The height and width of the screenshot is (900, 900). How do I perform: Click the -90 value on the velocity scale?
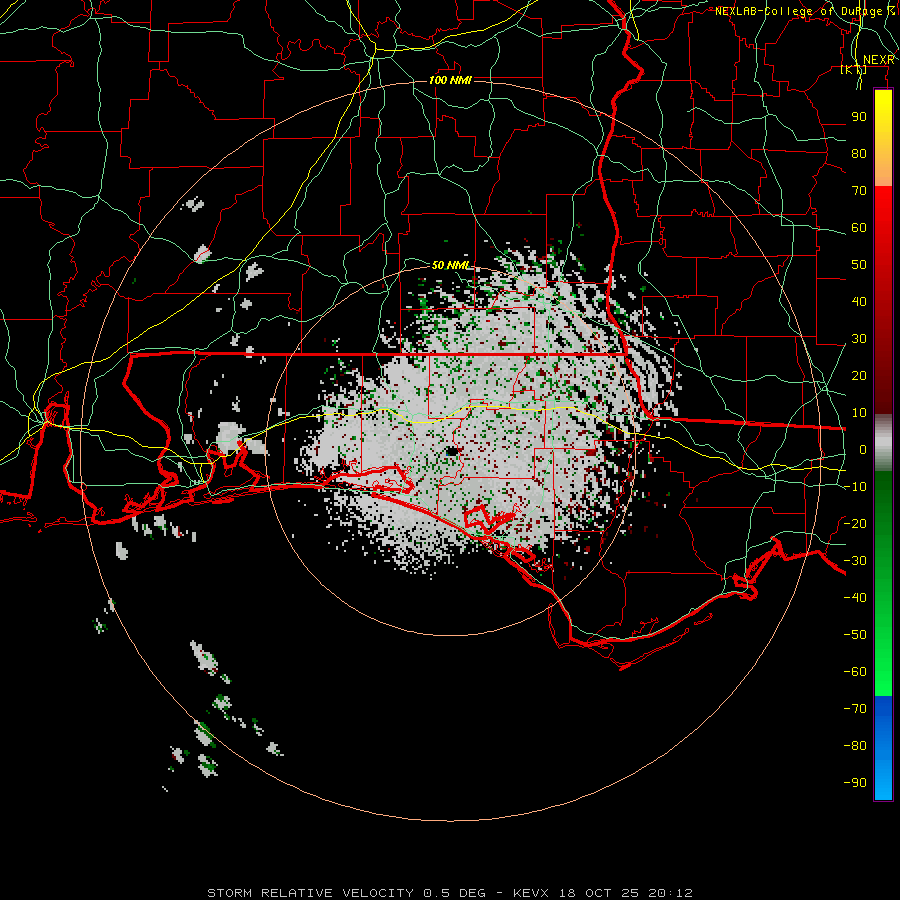(x=855, y=783)
